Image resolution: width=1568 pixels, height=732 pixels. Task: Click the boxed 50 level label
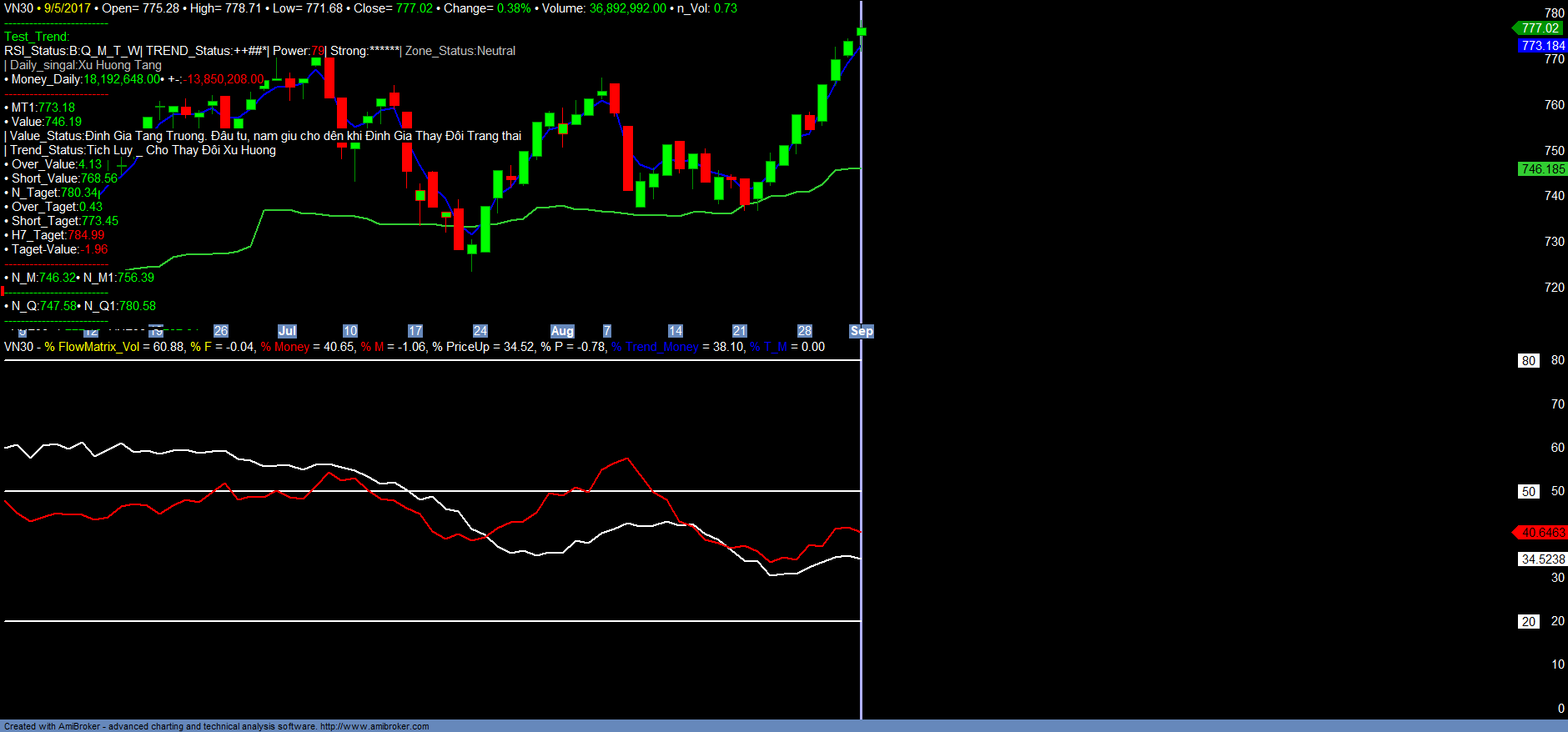coord(1528,492)
